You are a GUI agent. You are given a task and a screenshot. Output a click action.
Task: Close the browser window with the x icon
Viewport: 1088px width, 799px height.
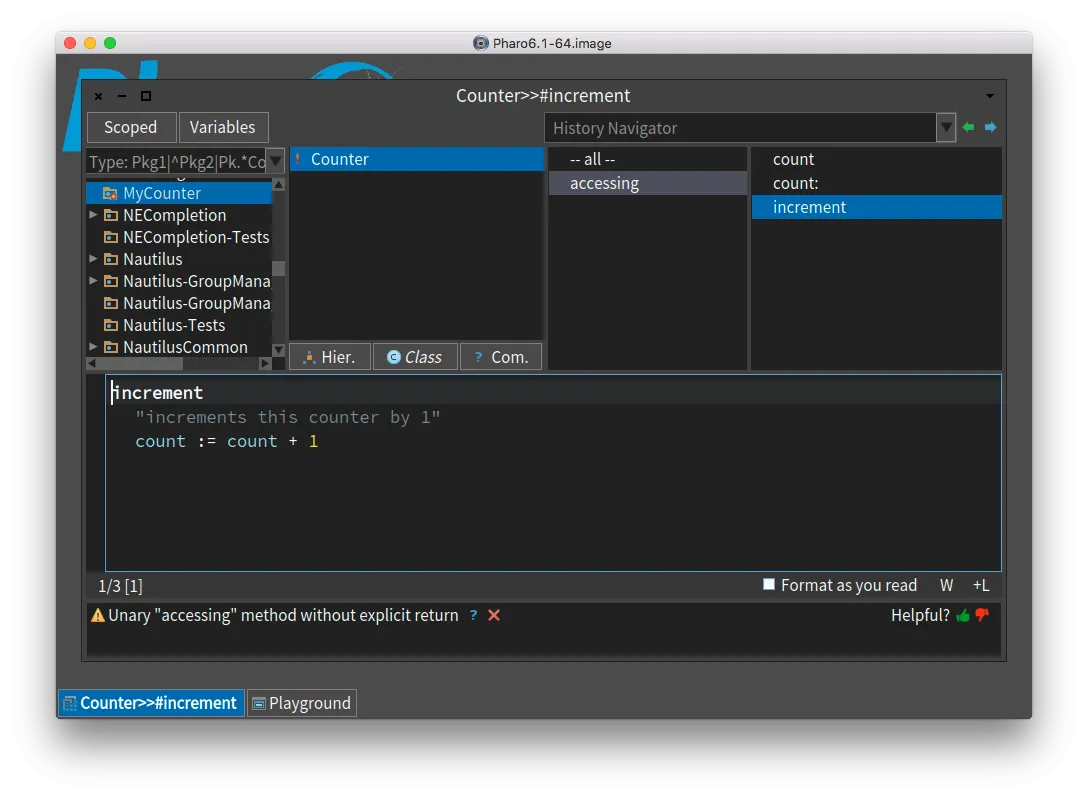click(99, 96)
